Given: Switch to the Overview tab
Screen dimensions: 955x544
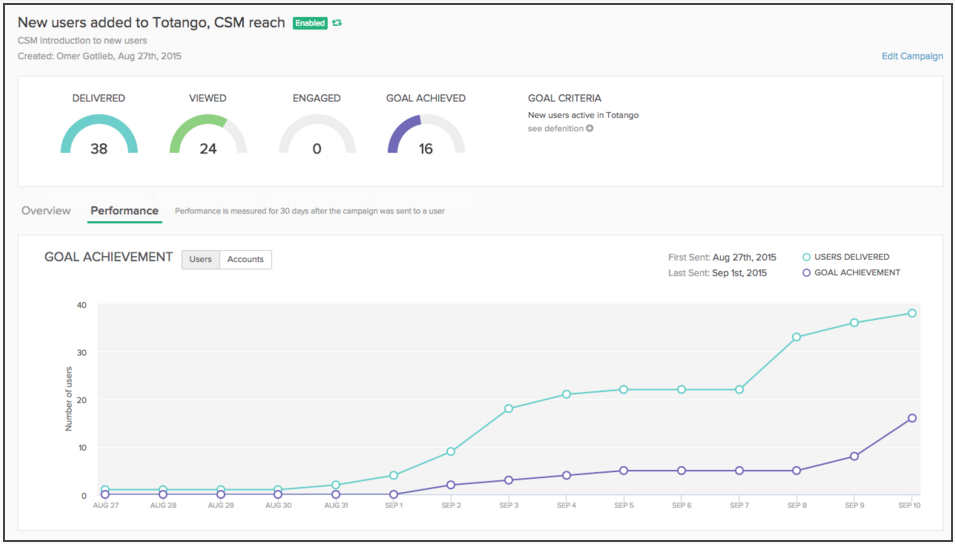Looking at the screenshot, I should point(46,211).
